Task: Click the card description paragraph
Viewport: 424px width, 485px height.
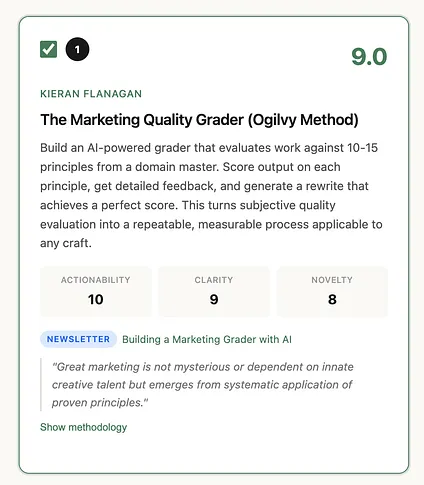Action: [x=211, y=195]
